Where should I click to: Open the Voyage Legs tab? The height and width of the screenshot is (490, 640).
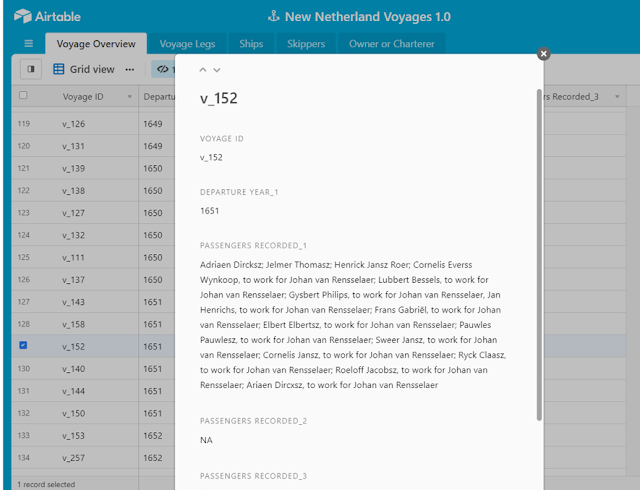[x=187, y=44]
